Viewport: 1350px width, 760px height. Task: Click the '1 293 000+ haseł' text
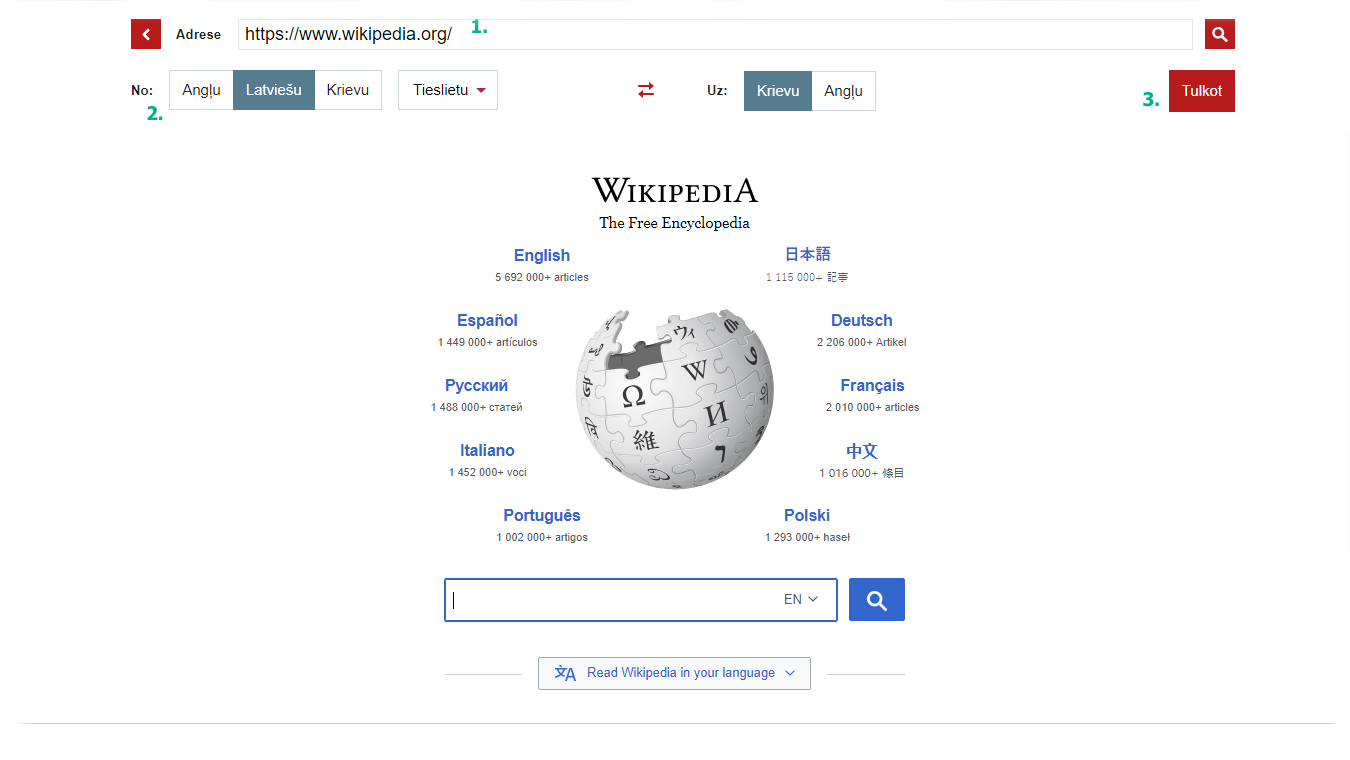click(x=807, y=537)
